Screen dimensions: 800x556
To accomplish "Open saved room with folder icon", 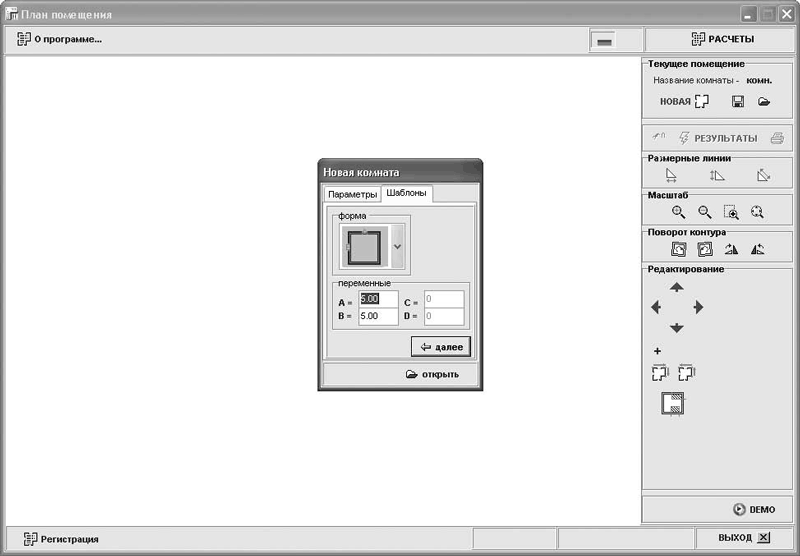I will [x=763, y=102].
